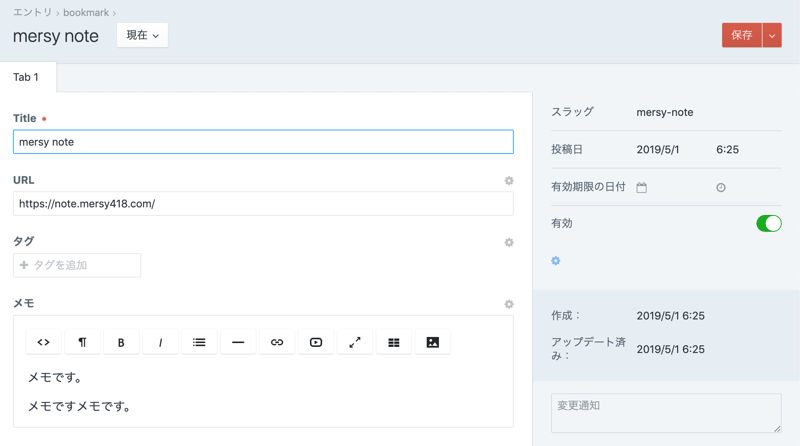Click the タグを追加 tag input
The width and height of the screenshot is (800, 446).
pyautogui.click(x=77, y=265)
